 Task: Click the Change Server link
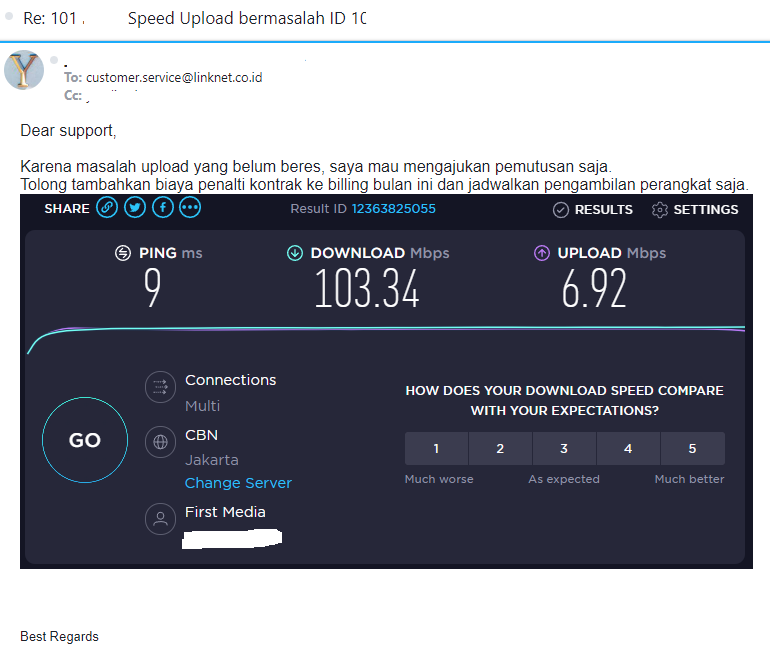click(x=238, y=483)
